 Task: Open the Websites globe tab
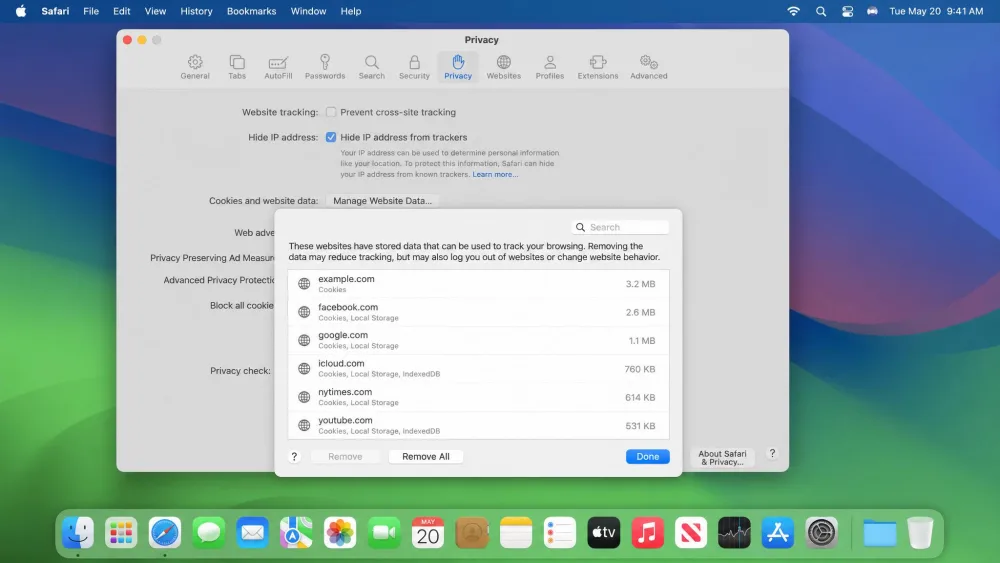(x=503, y=67)
